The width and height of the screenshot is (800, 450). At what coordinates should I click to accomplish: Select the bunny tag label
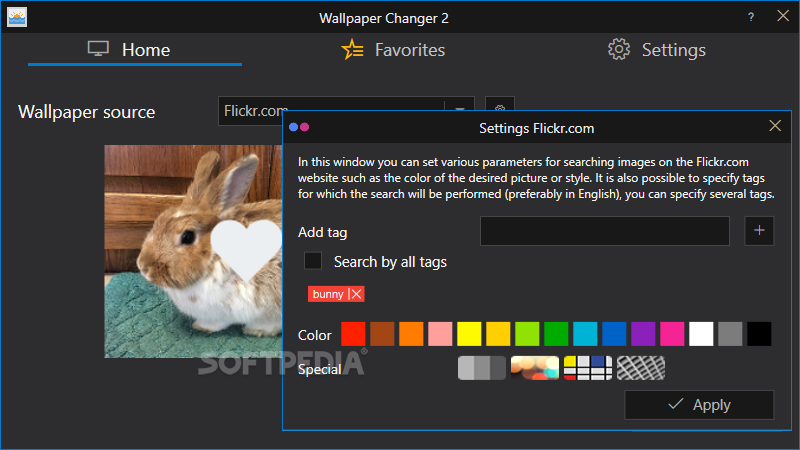tap(328, 294)
